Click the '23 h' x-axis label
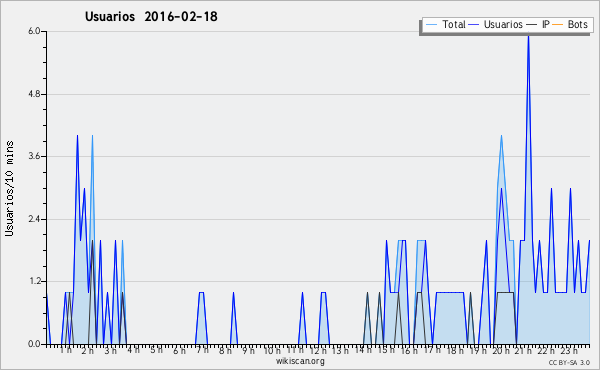 (569, 351)
